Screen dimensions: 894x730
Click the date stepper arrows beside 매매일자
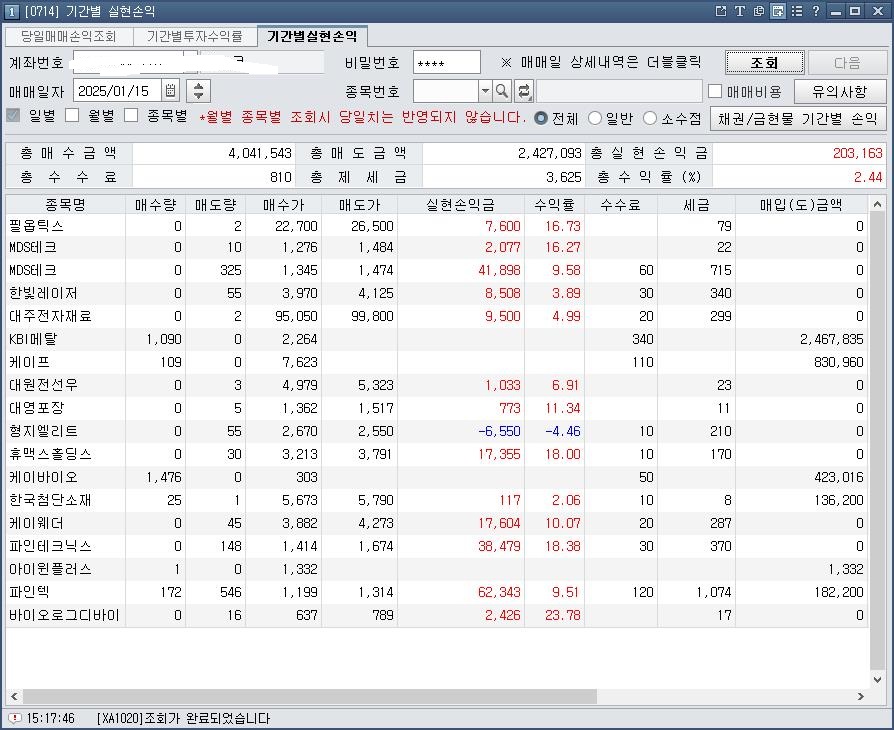pyautogui.click(x=198, y=91)
